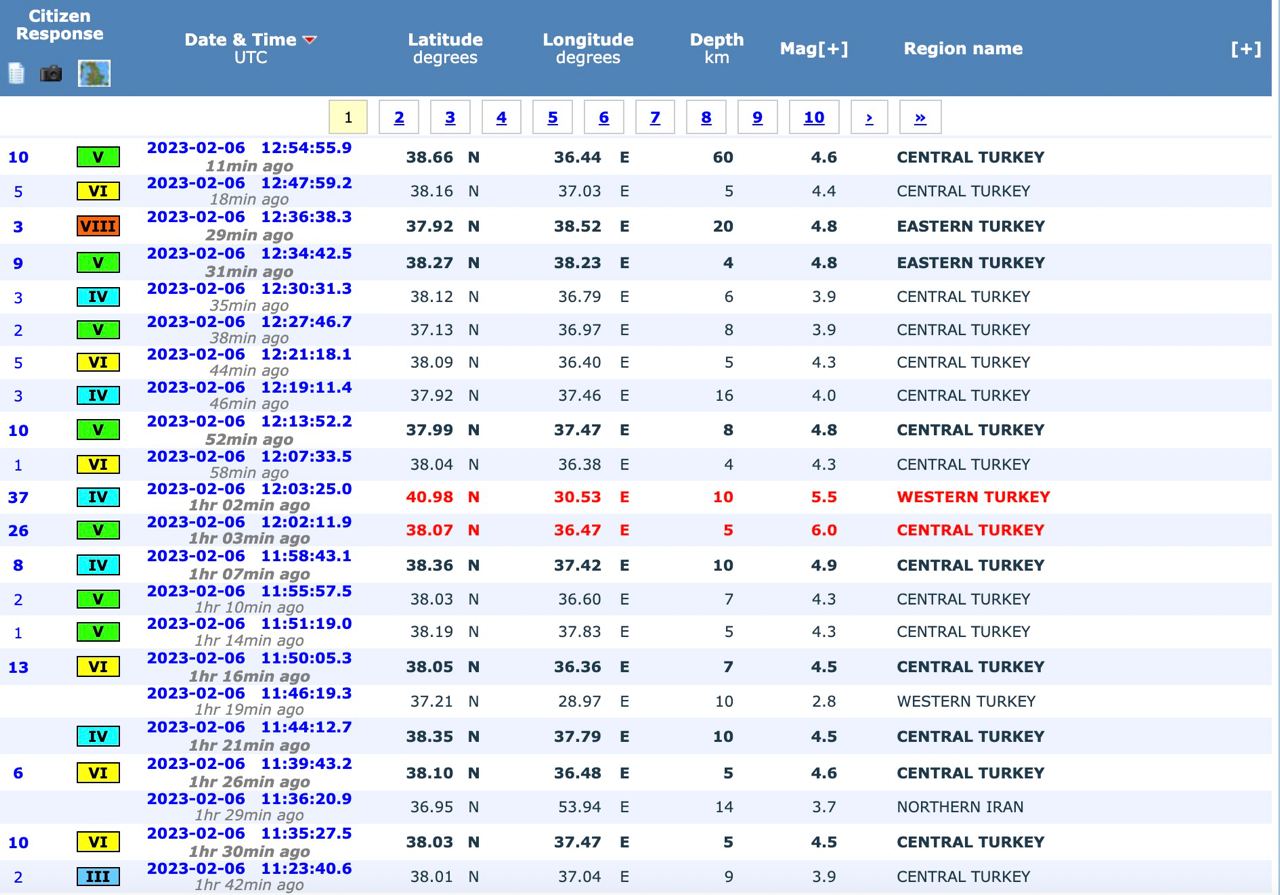Click the citizen response count 37
This screenshot has height=895, width=1280.
pos(18,497)
